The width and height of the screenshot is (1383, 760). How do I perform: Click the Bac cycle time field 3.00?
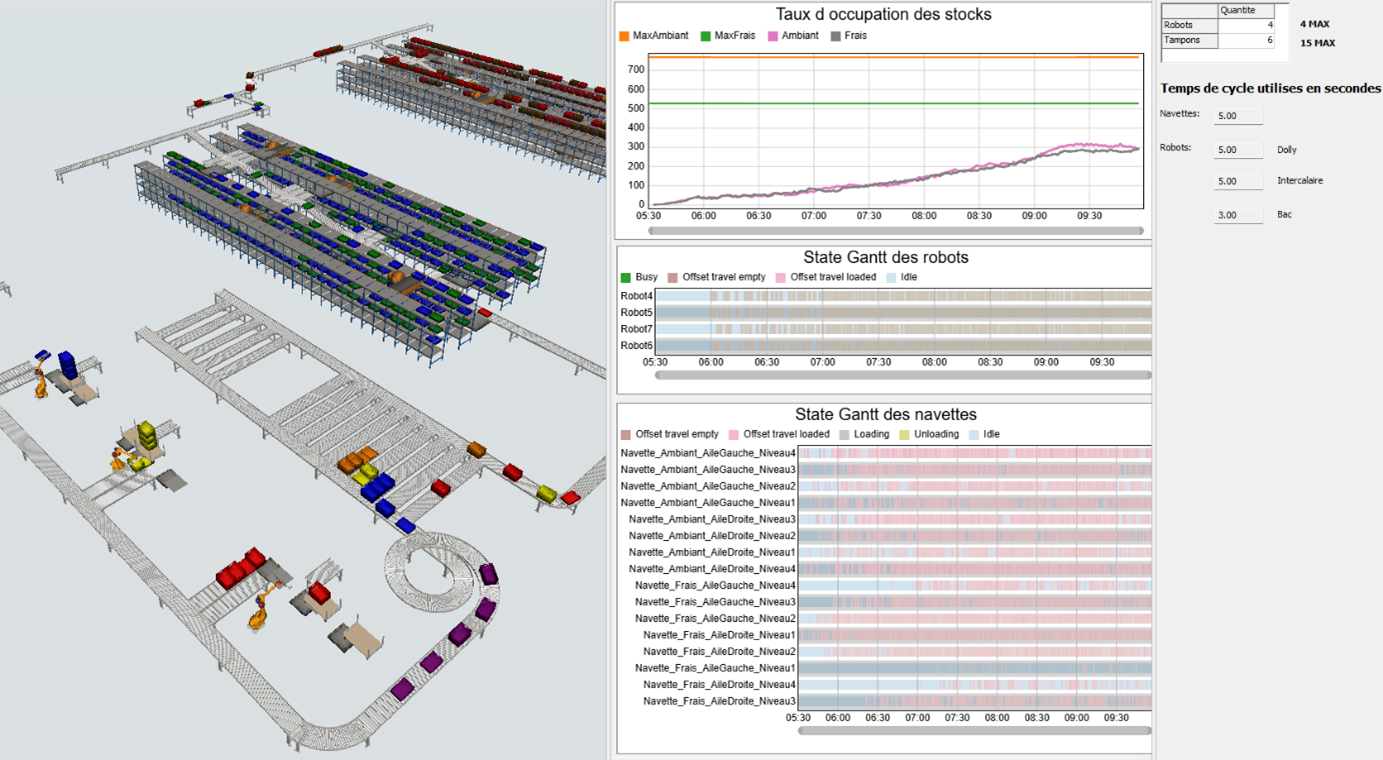(1238, 215)
